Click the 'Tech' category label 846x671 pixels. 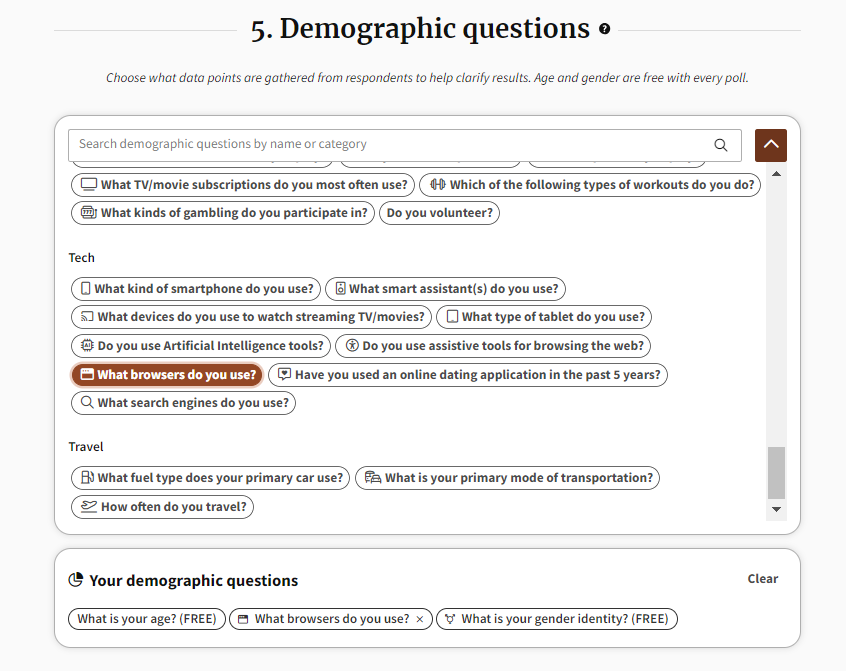click(x=81, y=258)
